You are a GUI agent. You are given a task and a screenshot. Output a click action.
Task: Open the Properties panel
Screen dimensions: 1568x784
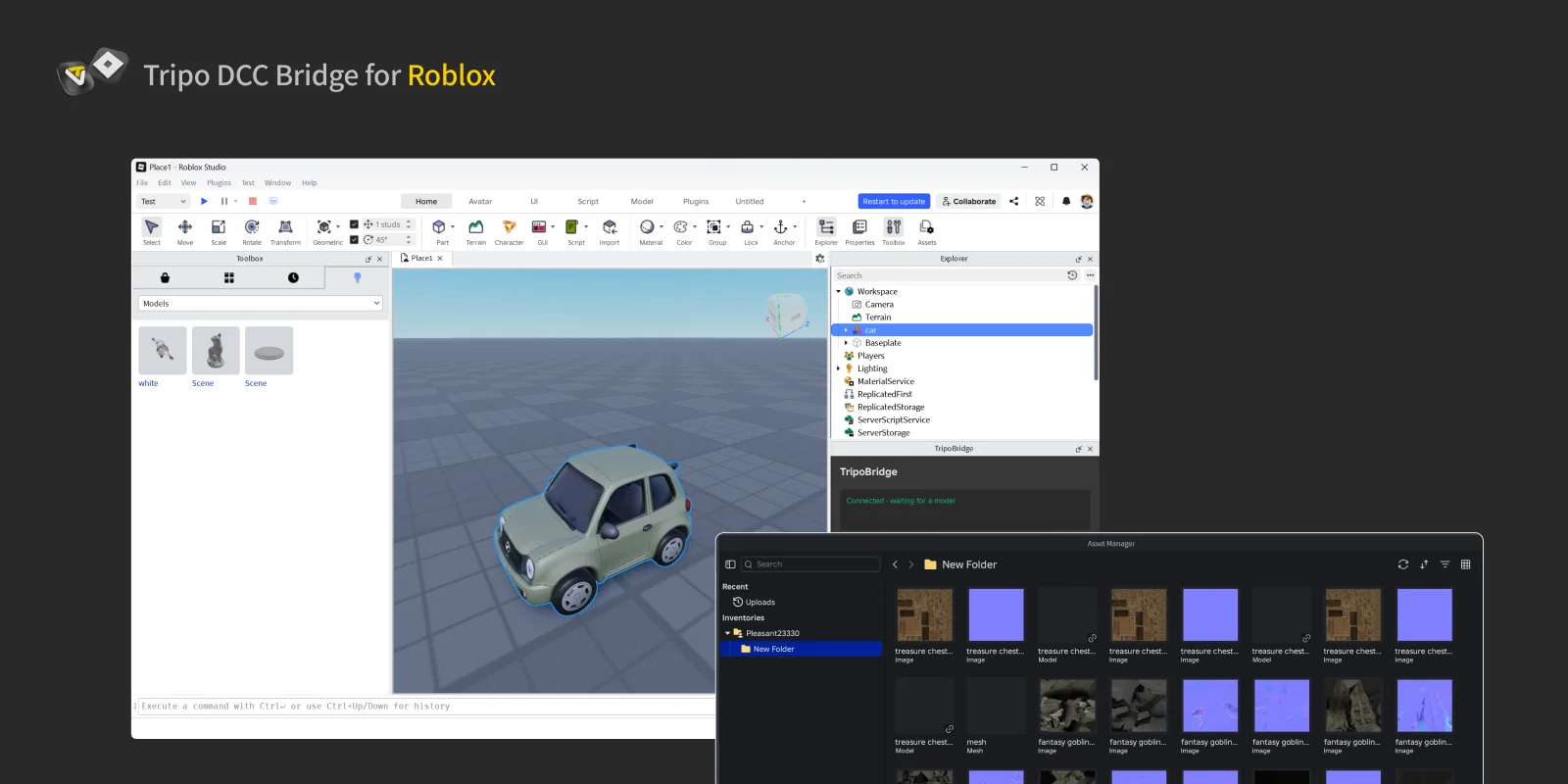[859, 231]
